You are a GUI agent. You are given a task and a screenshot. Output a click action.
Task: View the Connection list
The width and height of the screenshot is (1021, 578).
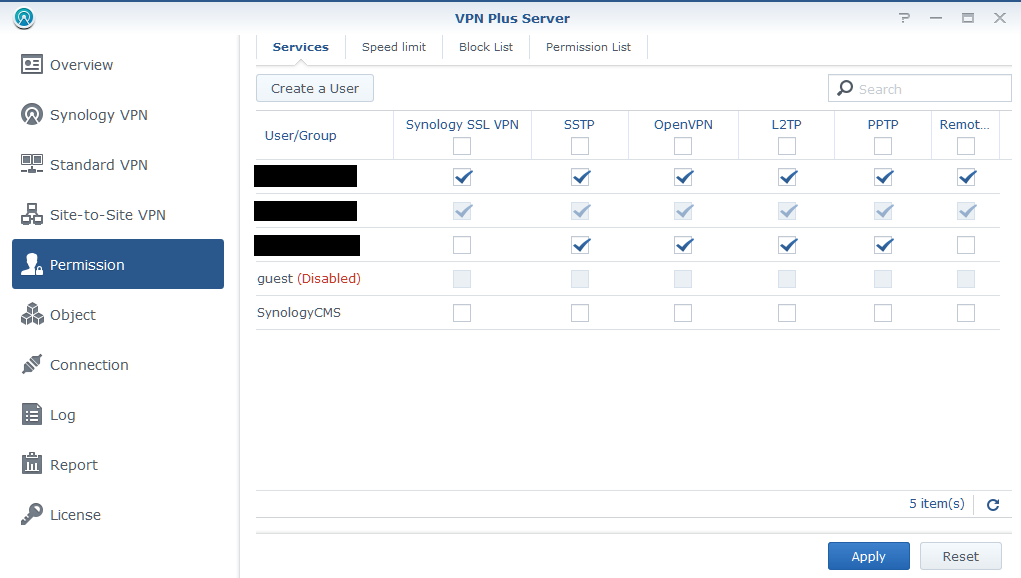88,364
